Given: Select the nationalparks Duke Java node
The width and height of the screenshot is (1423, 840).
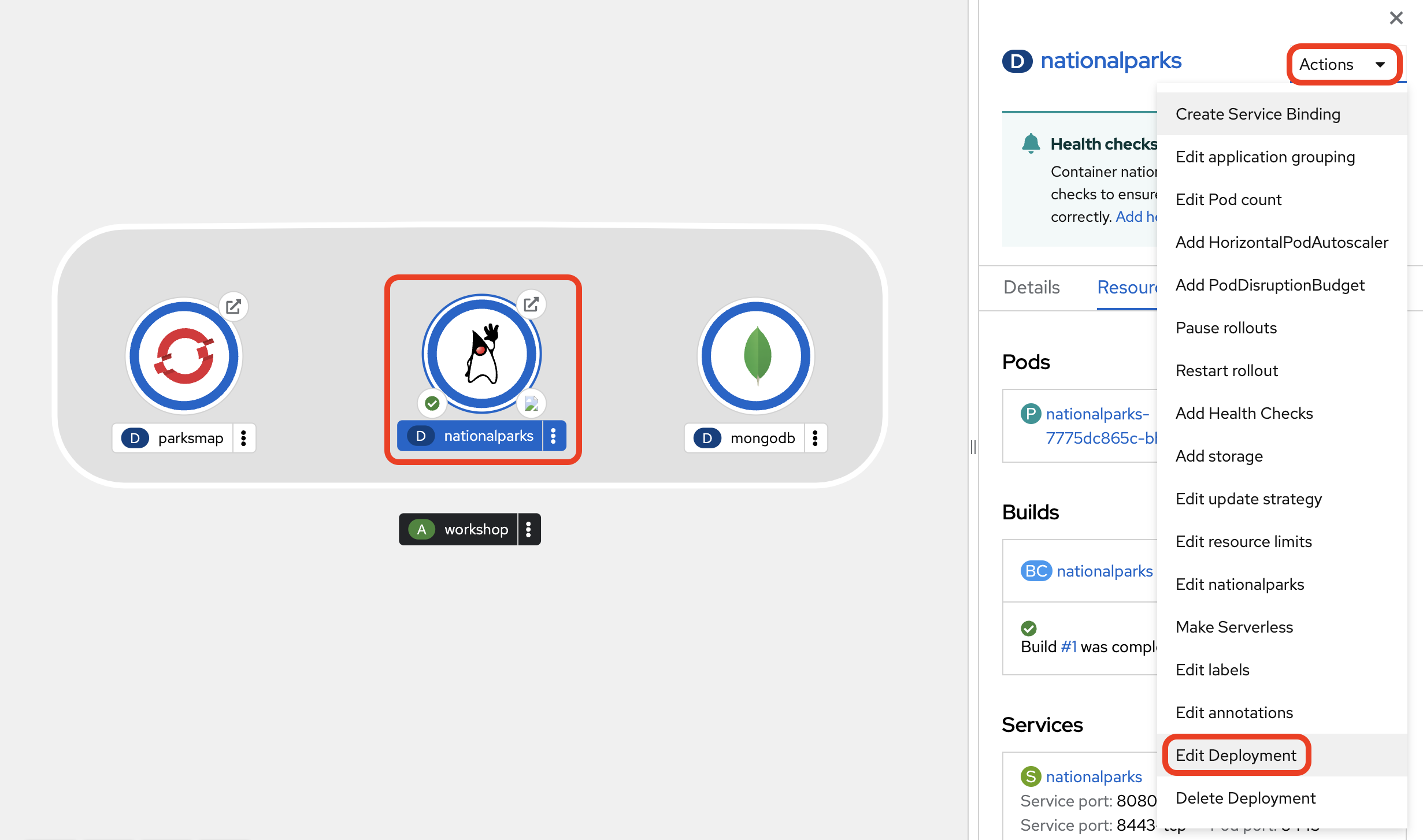Looking at the screenshot, I should (x=481, y=354).
